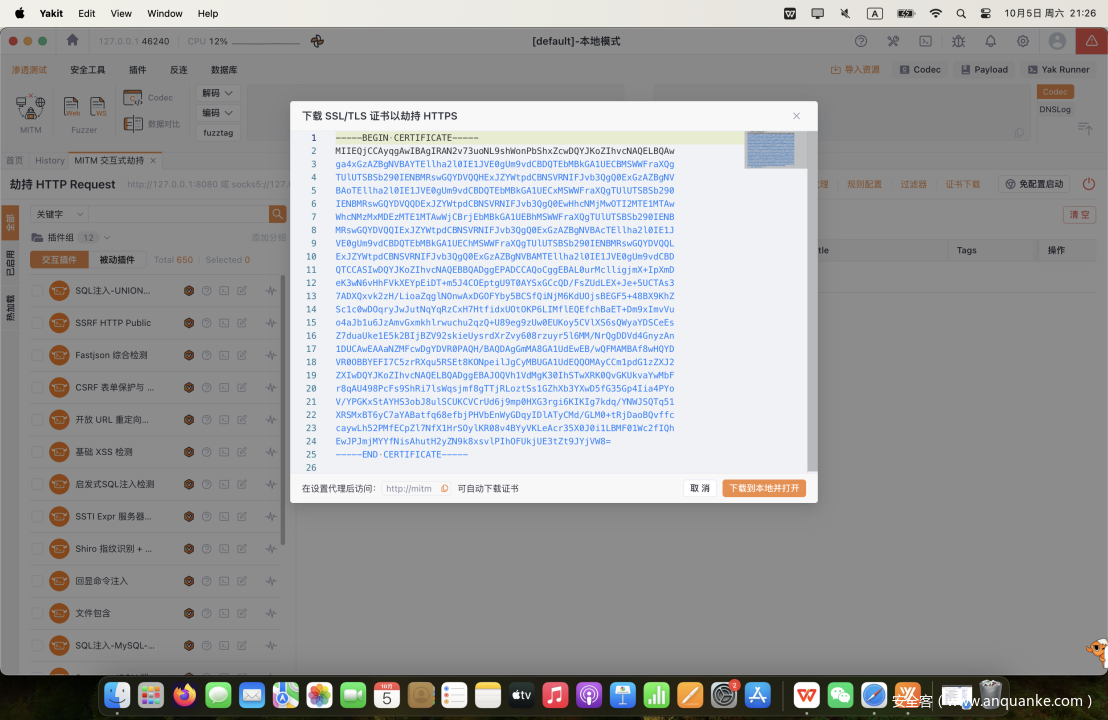The image size is (1108, 720).
Task: Click the user avatar icon
Action: pyautogui.click(x=1057, y=41)
